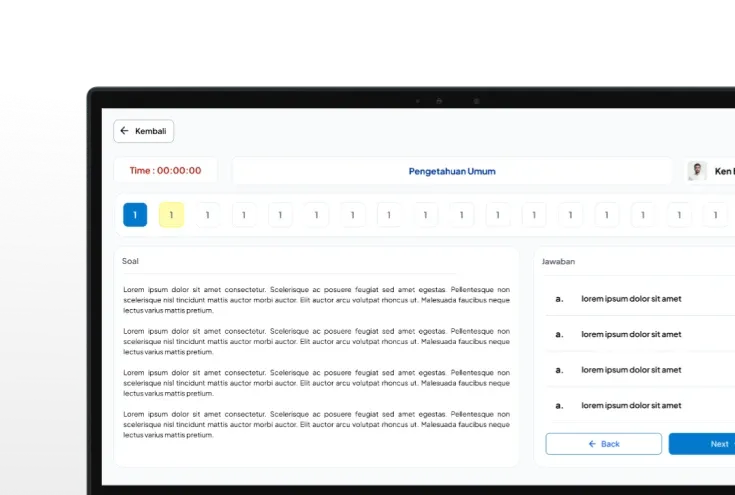Click the Kembali back arrow button
Image resolution: width=735 pixels, height=495 pixels.
[144, 131]
